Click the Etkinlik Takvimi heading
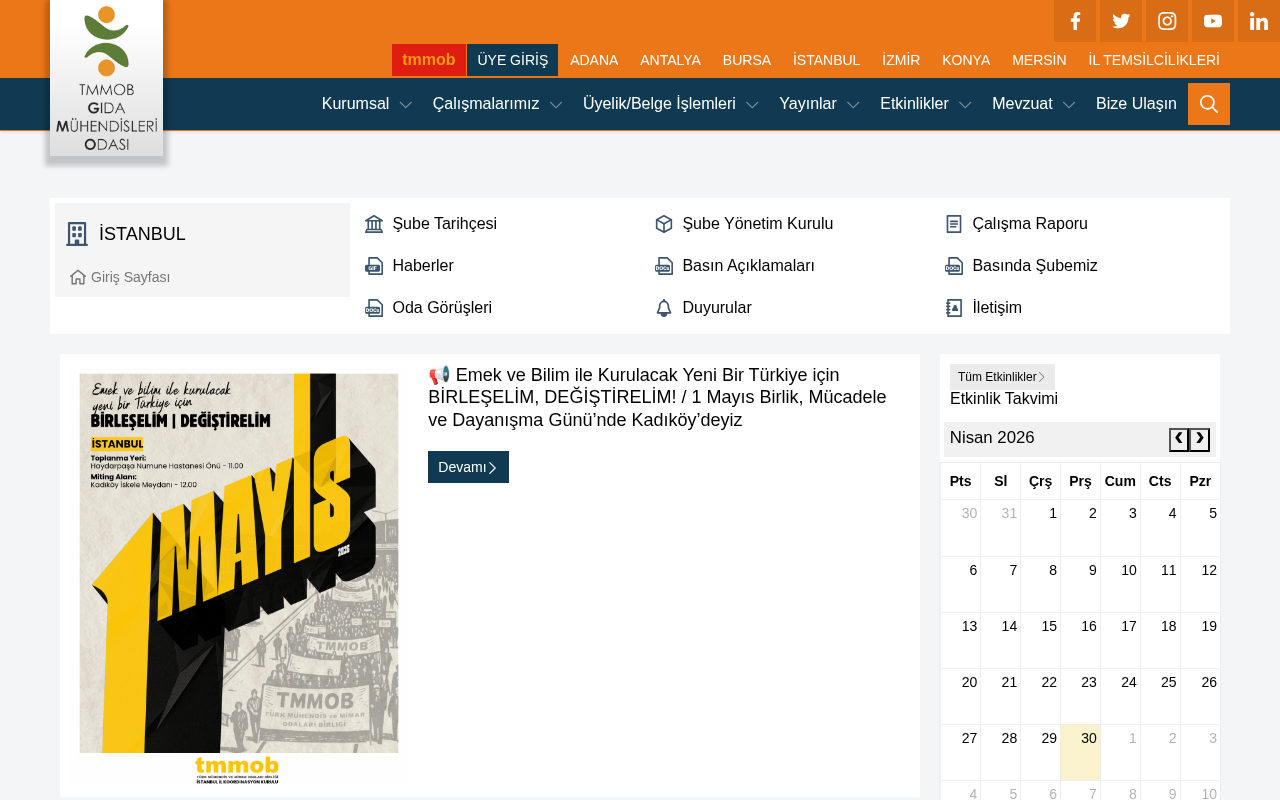Screen dimensions: 1280x800 pyautogui.click(x=1004, y=399)
